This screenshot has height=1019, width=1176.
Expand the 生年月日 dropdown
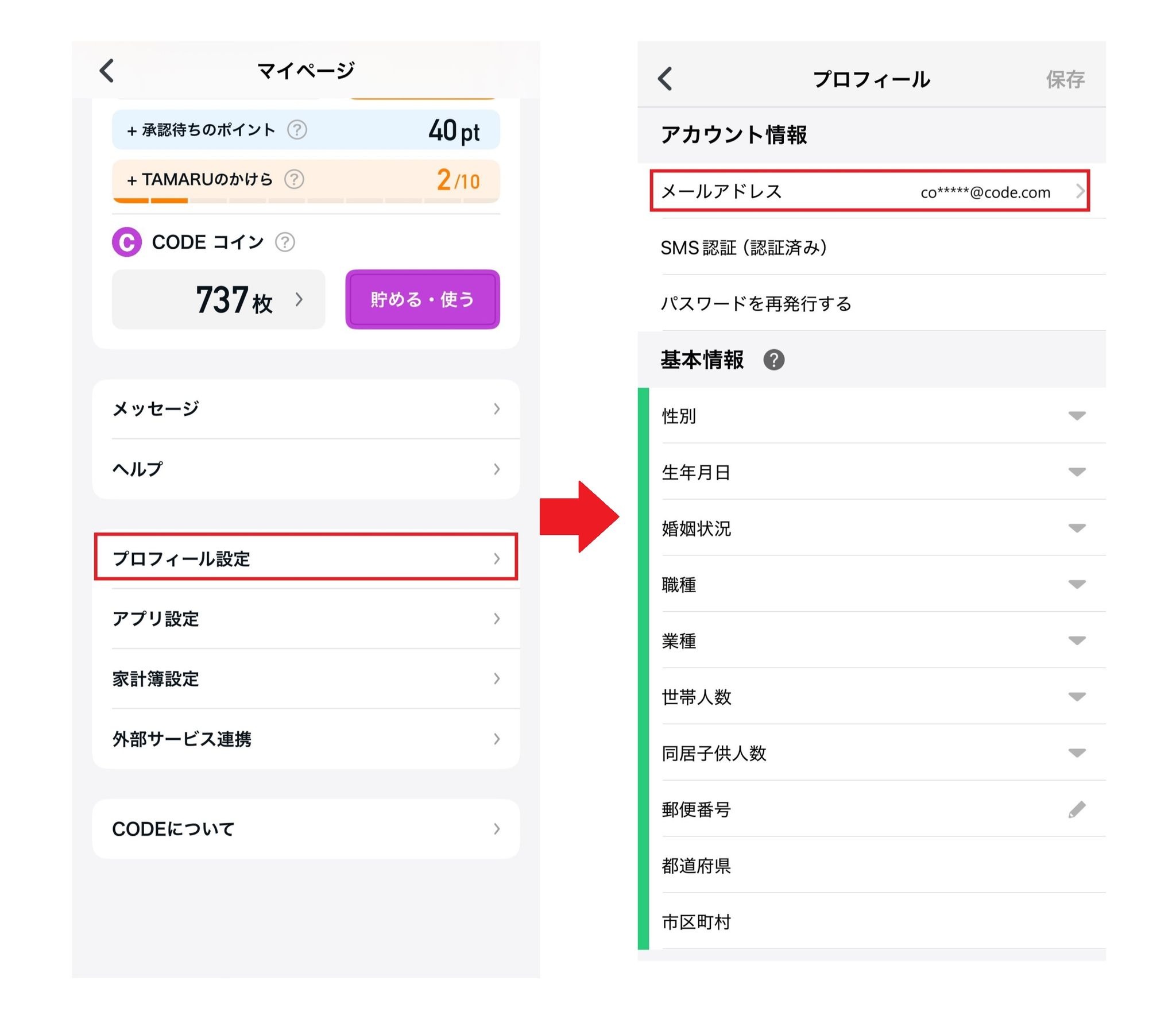(1077, 472)
